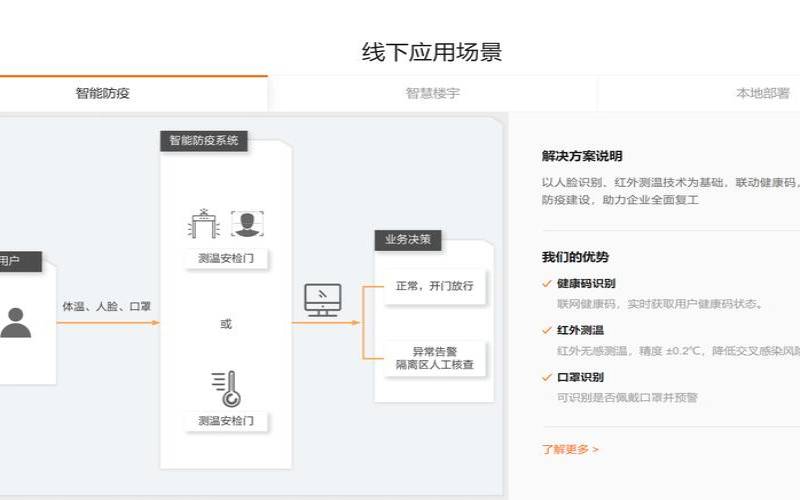This screenshot has width=800, height=500.
Task: Click the thermometer temperature icon
Action: click(x=226, y=388)
